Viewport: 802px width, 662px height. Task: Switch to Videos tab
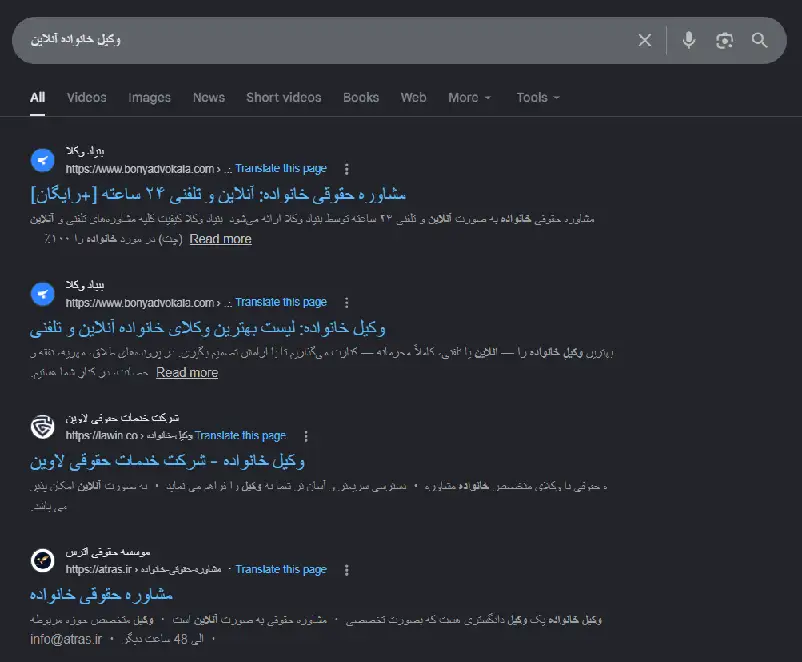tap(86, 97)
